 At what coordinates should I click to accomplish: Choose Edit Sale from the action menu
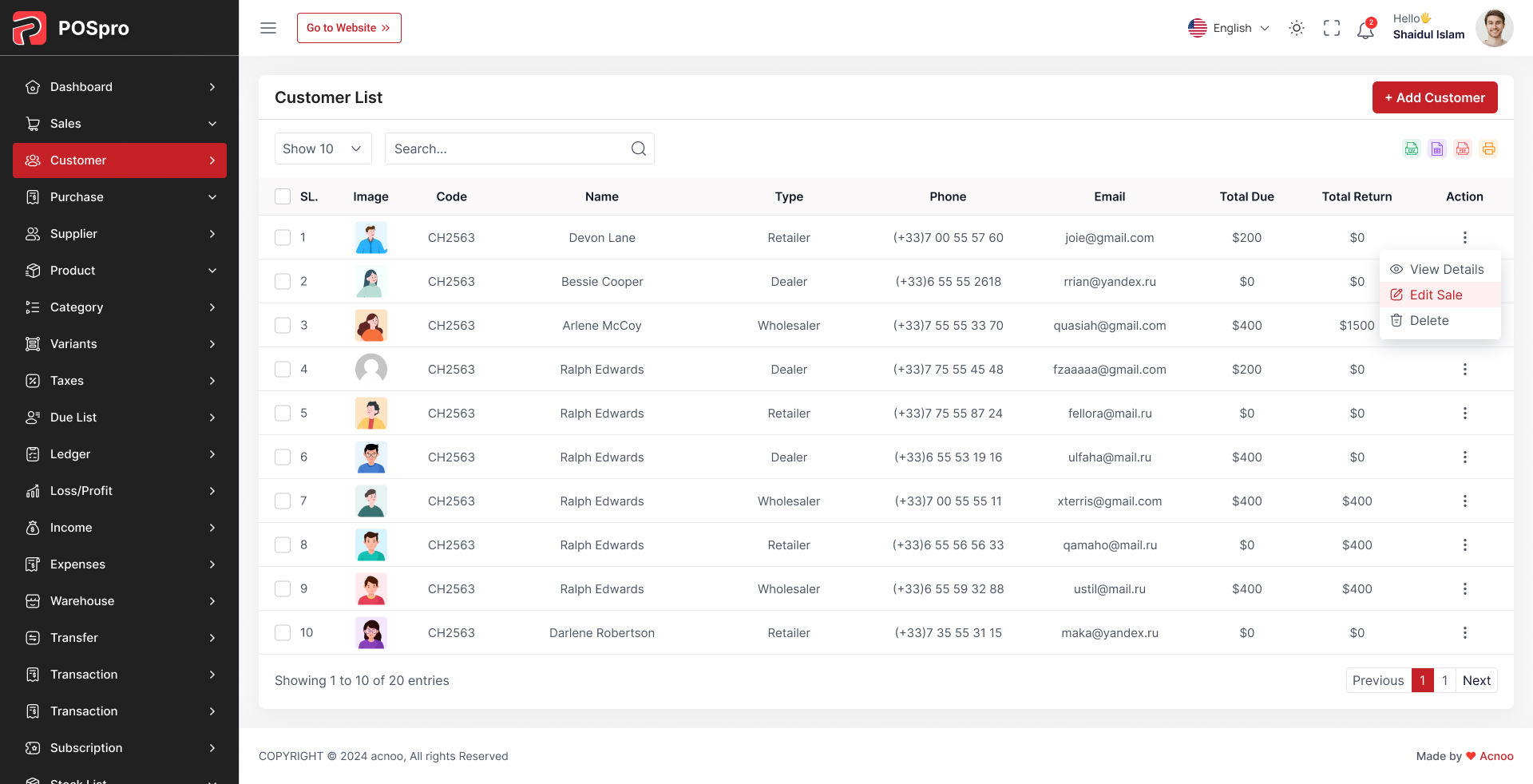(1440, 295)
